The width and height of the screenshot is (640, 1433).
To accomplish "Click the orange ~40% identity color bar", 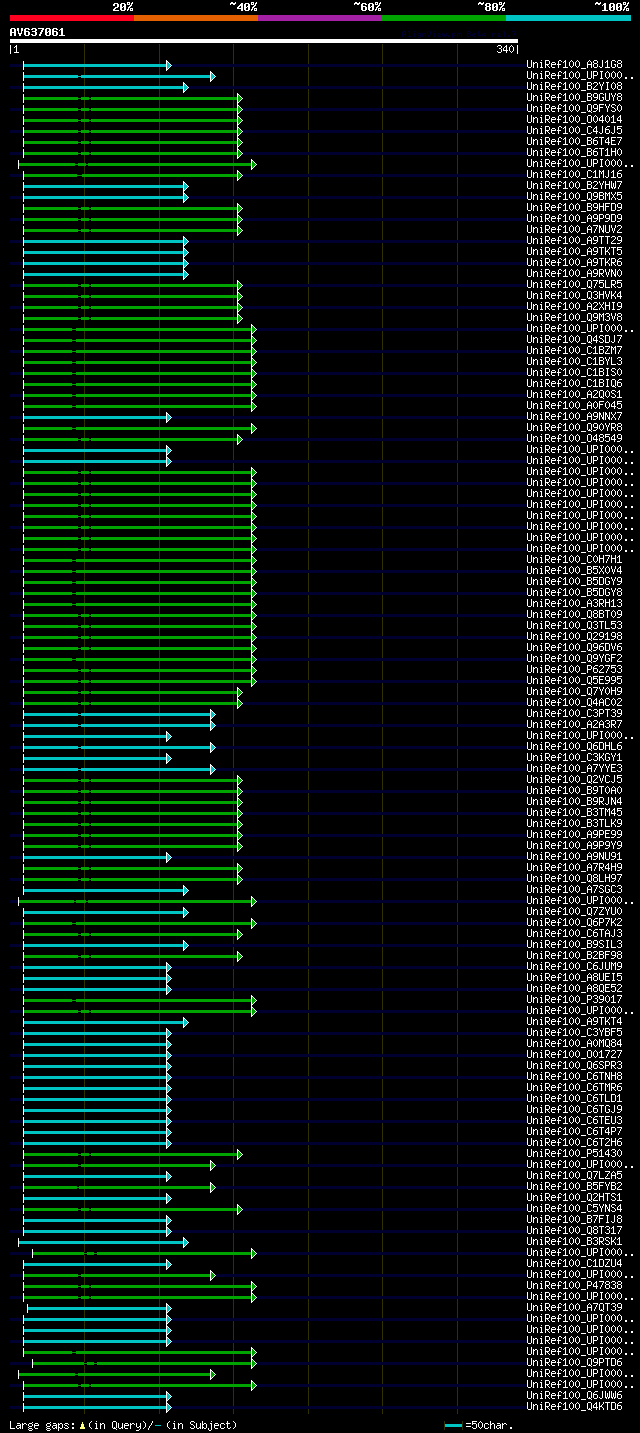I will coord(196,18).
